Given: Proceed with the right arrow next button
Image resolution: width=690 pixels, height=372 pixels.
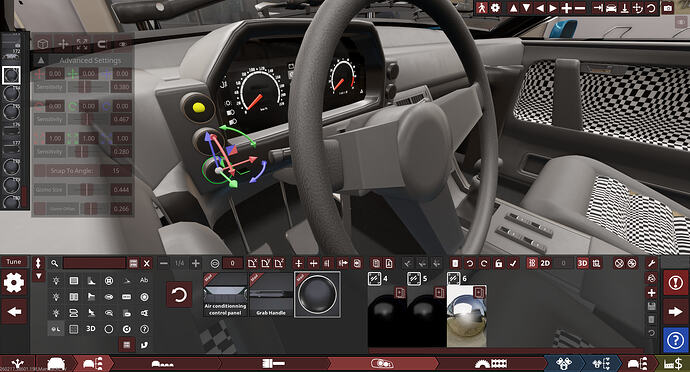Looking at the screenshot, I should coord(675,312).
